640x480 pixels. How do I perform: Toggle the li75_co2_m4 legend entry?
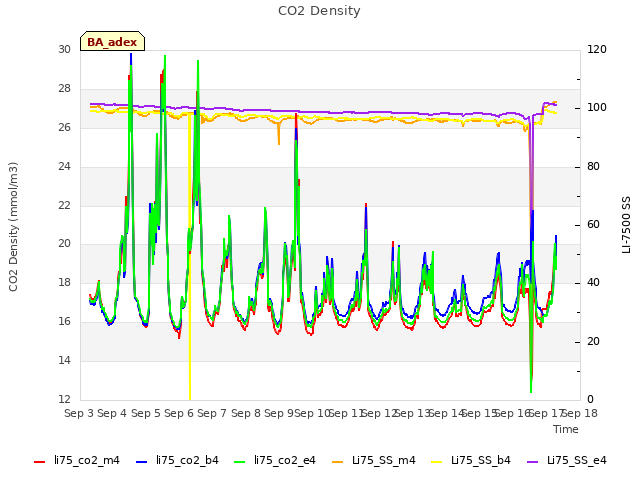click(x=77, y=460)
